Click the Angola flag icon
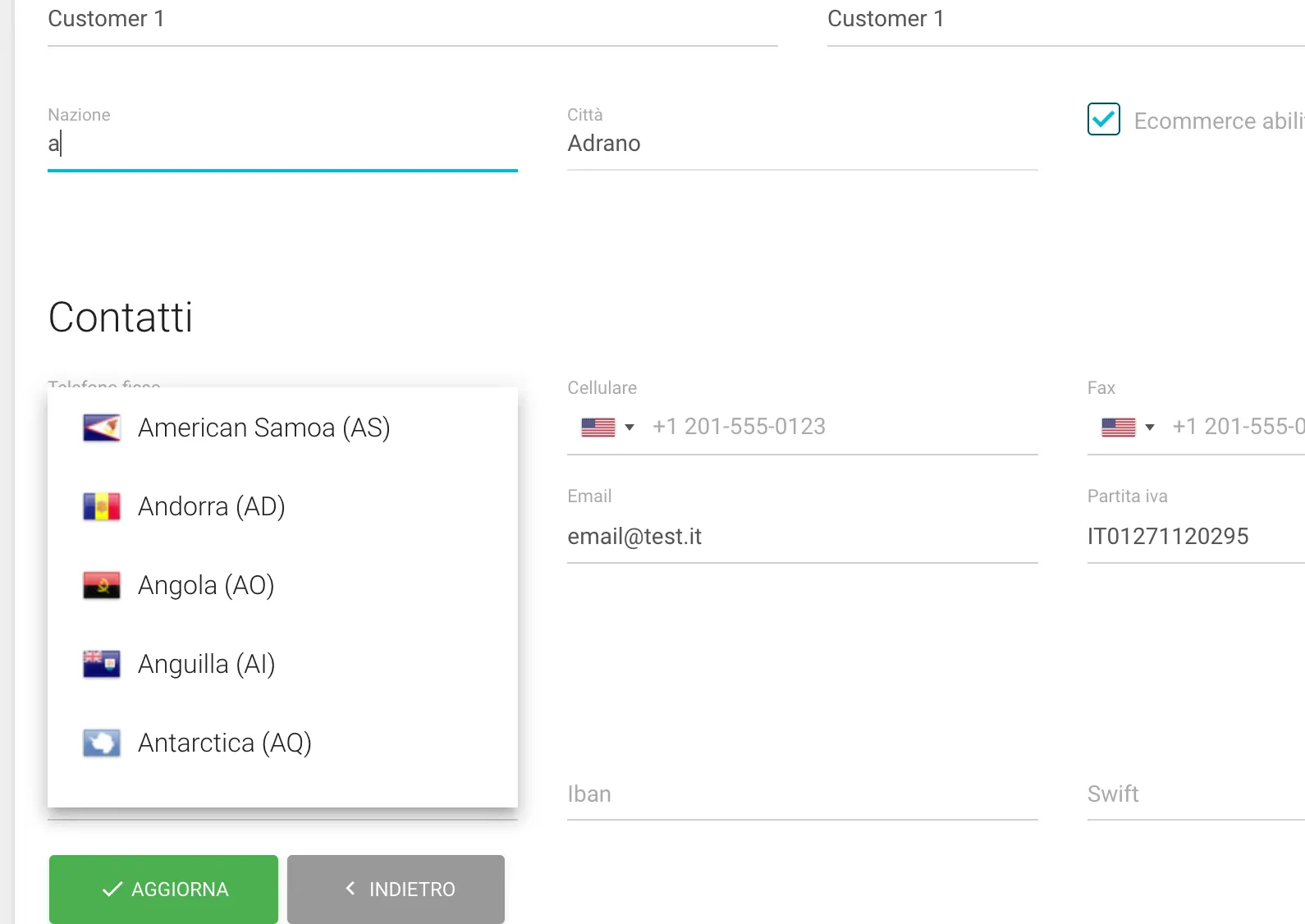This screenshot has width=1305, height=924. click(x=102, y=585)
